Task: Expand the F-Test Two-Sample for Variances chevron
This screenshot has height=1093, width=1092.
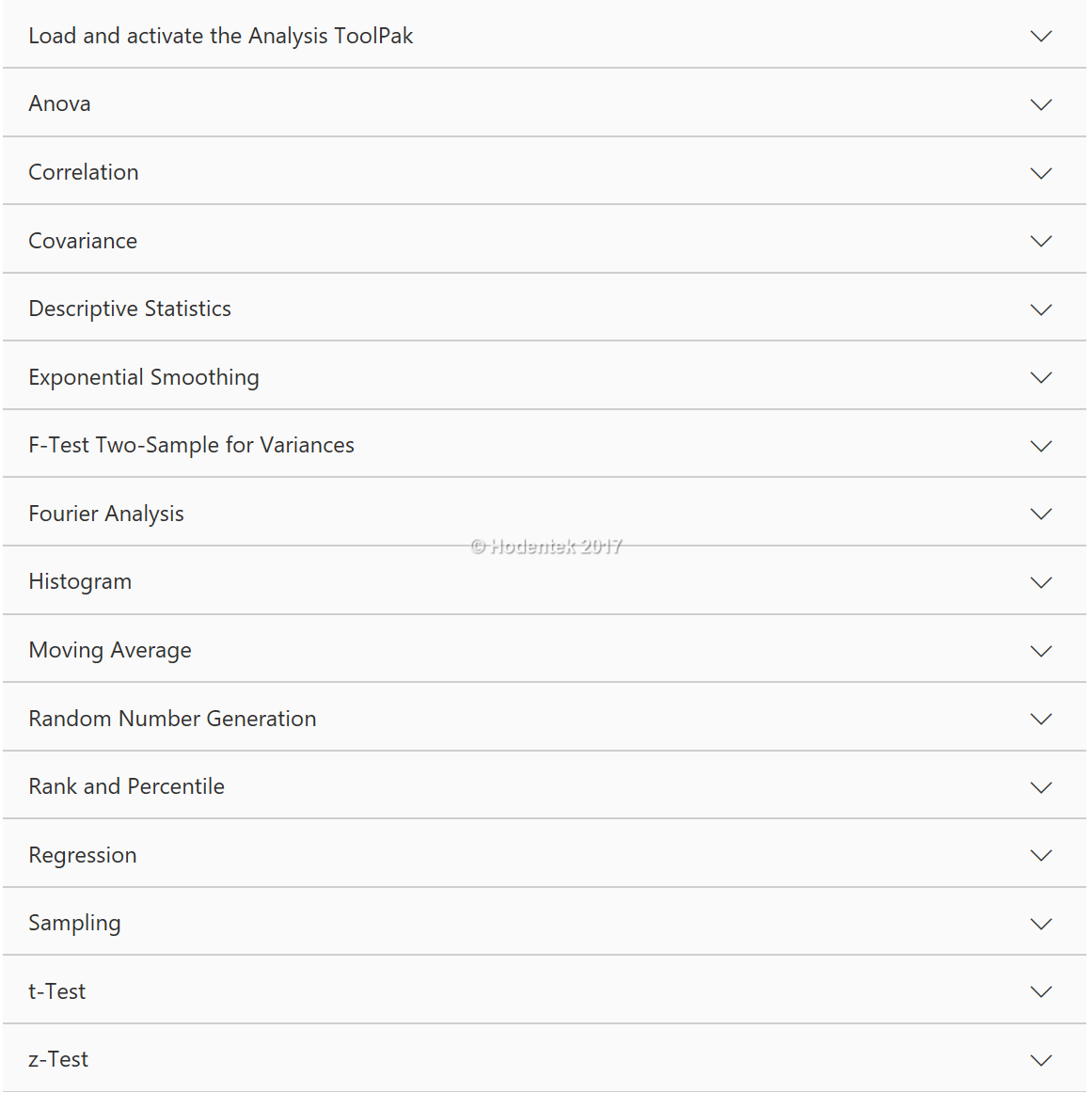Action: point(1040,446)
